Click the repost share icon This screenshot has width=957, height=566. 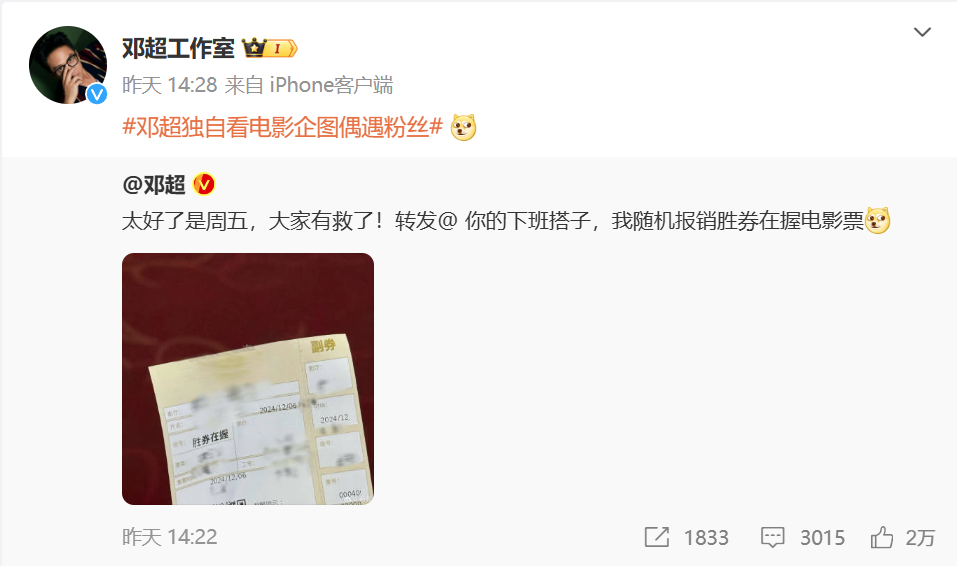(657, 537)
